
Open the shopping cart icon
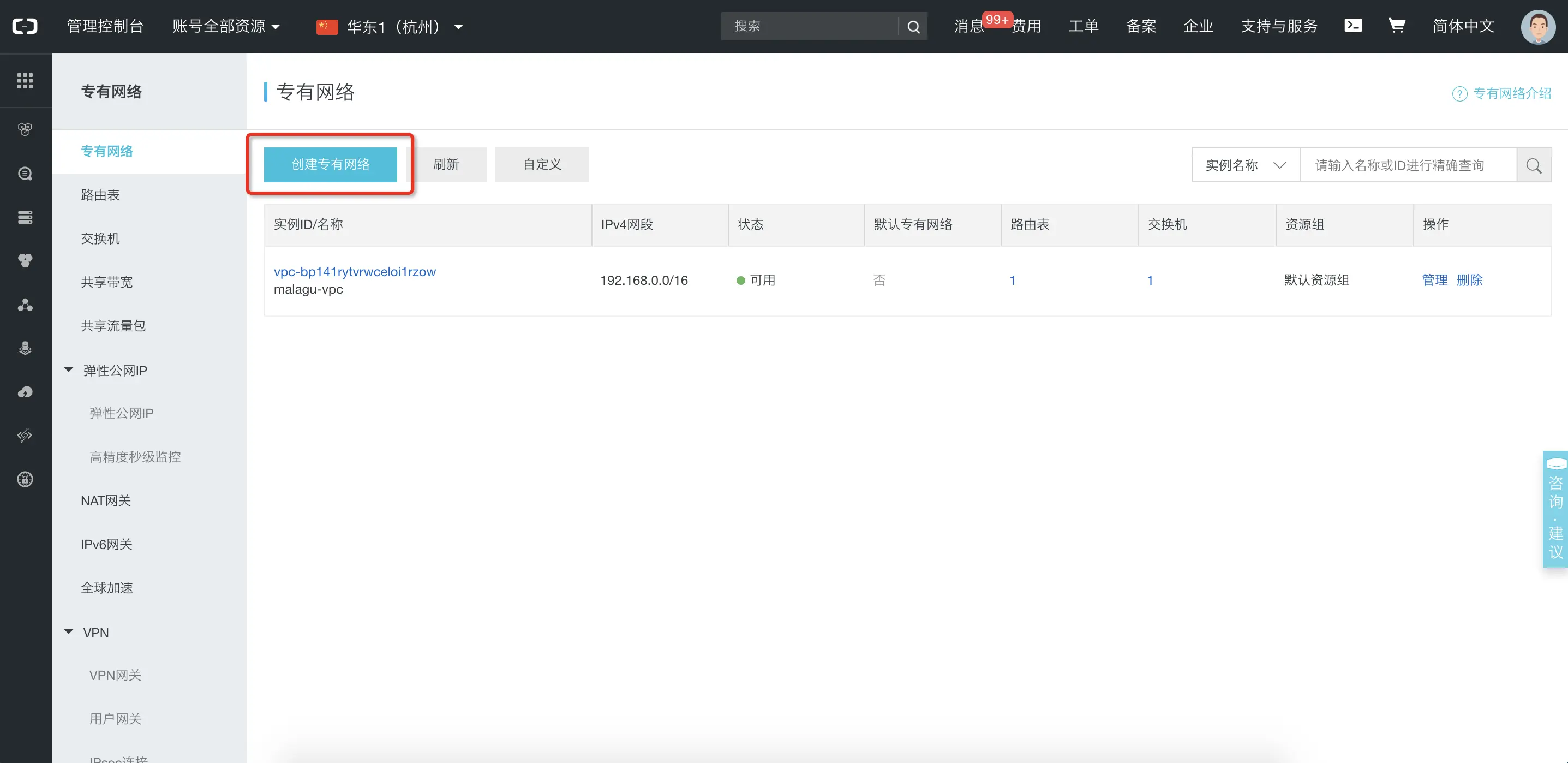pos(1396,26)
